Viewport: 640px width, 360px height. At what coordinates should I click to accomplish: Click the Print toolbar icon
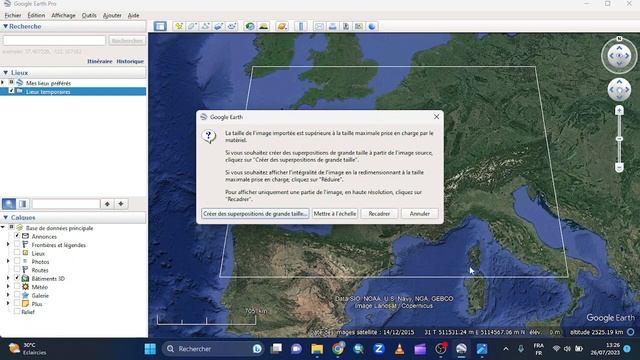[333, 26]
